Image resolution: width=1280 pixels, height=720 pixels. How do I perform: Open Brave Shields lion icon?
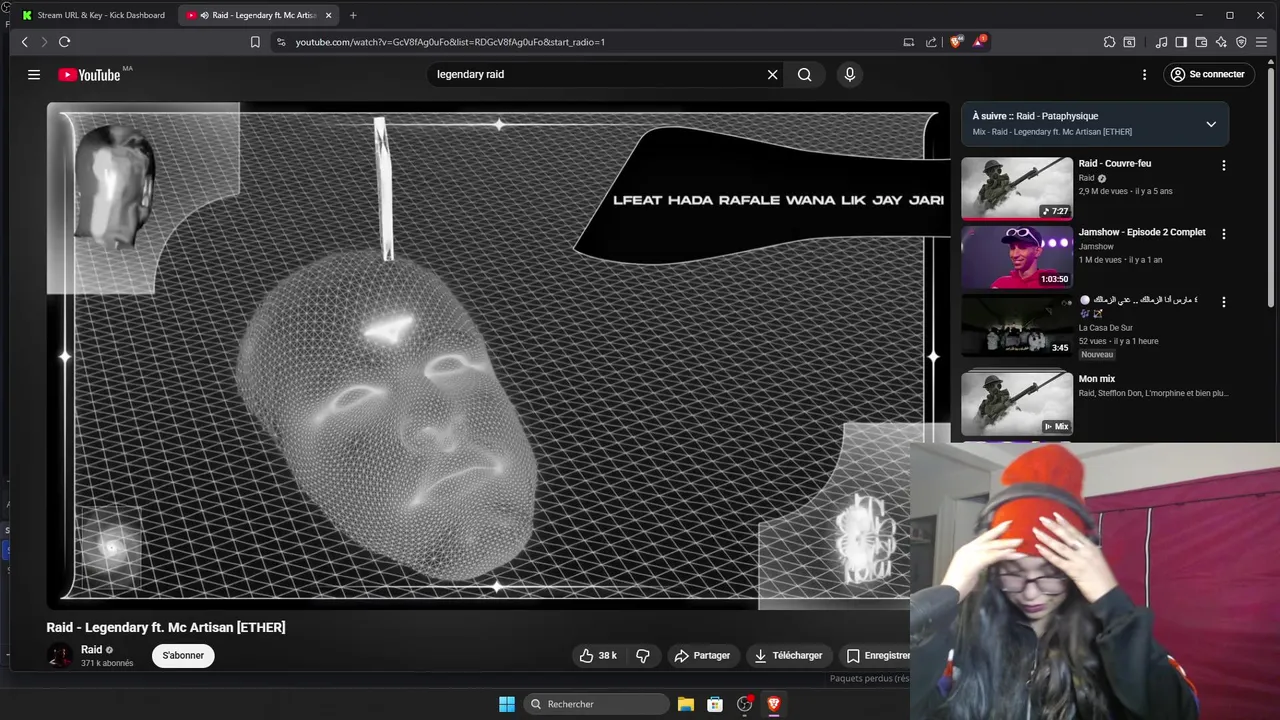pos(956,41)
